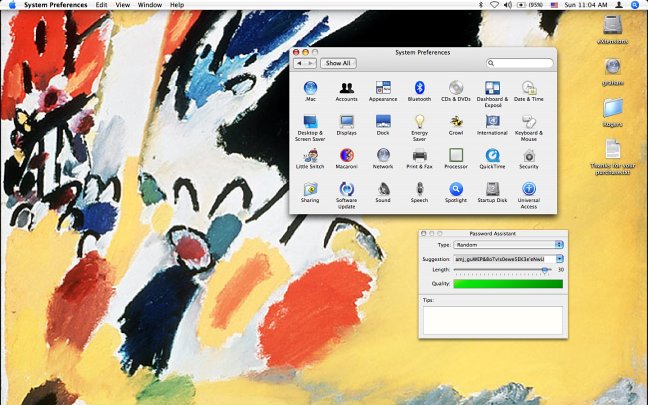Open Displays preferences
This screenshot has width=648, height=405.
[346, 125]
